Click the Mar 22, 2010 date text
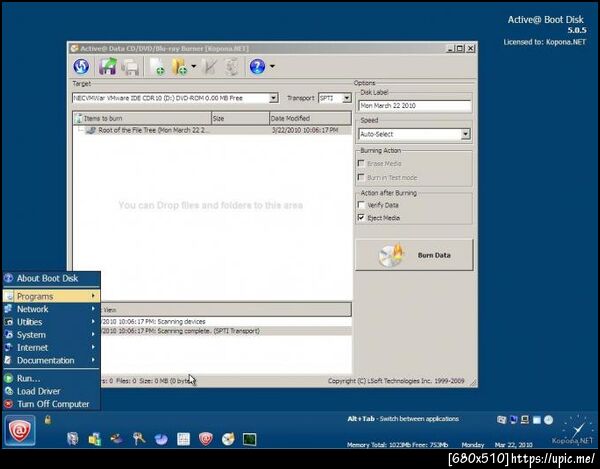 [x=514, y=445]
